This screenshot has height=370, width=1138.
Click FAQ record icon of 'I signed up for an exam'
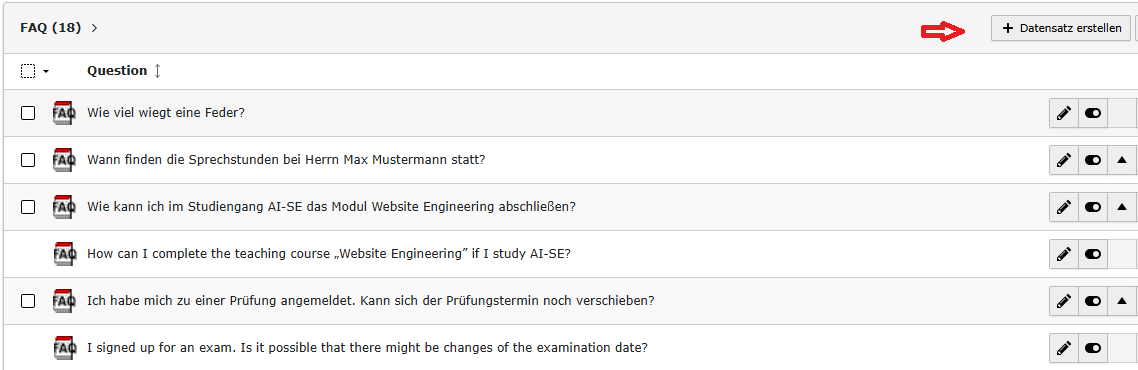pos(64,348)
